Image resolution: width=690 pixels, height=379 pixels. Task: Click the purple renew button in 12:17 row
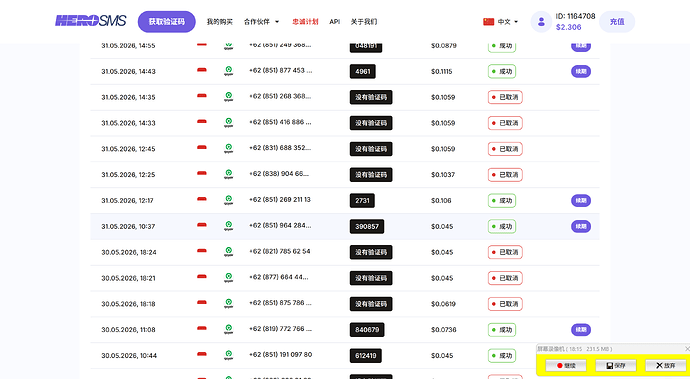581,200
